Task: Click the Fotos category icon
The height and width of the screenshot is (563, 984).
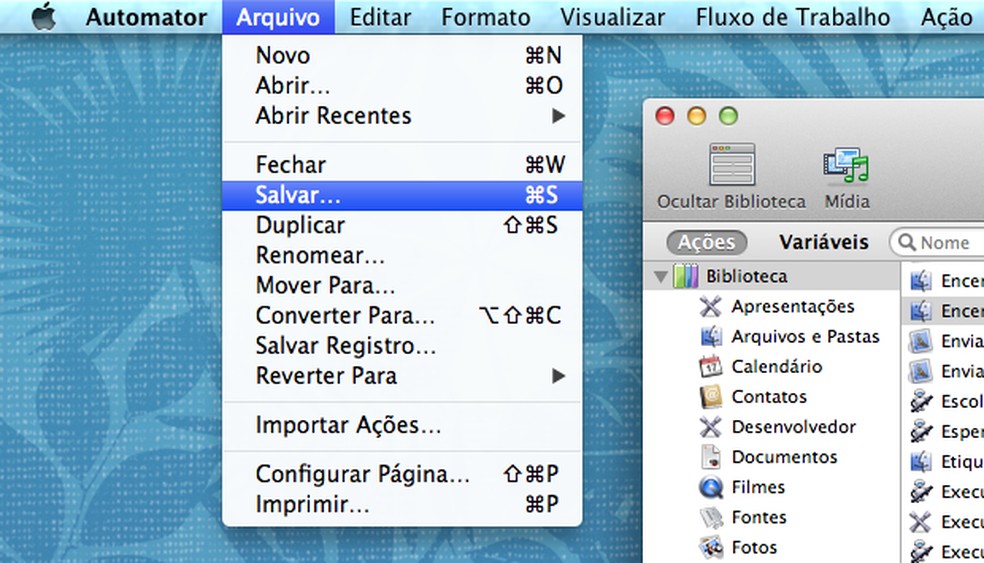Action: [712, 547]
